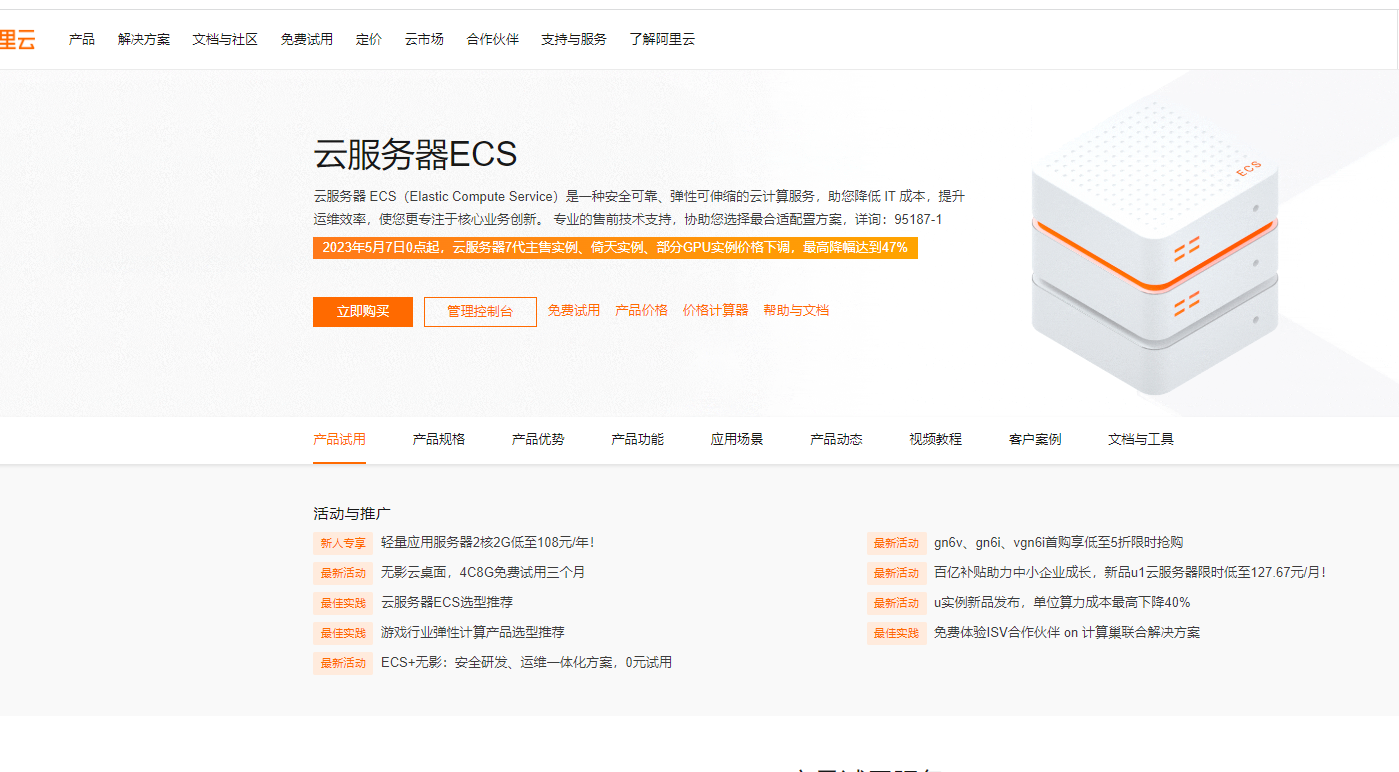Click 最新活动 tag beside ECS+无影
Image resolution: width=1399 pixels, height=772 pixels.
(343, 664)
